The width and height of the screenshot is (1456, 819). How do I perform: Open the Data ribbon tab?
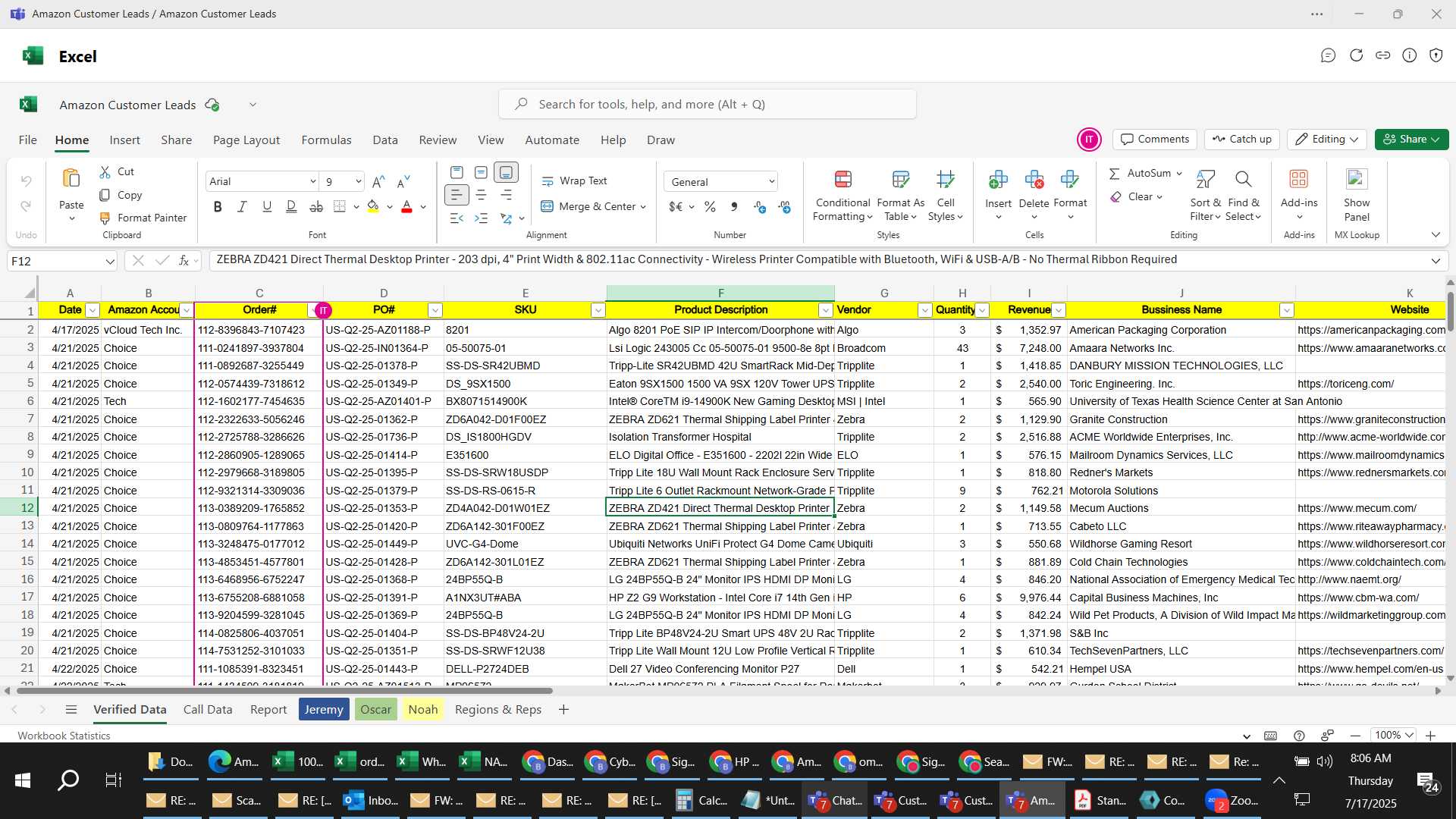385,140
